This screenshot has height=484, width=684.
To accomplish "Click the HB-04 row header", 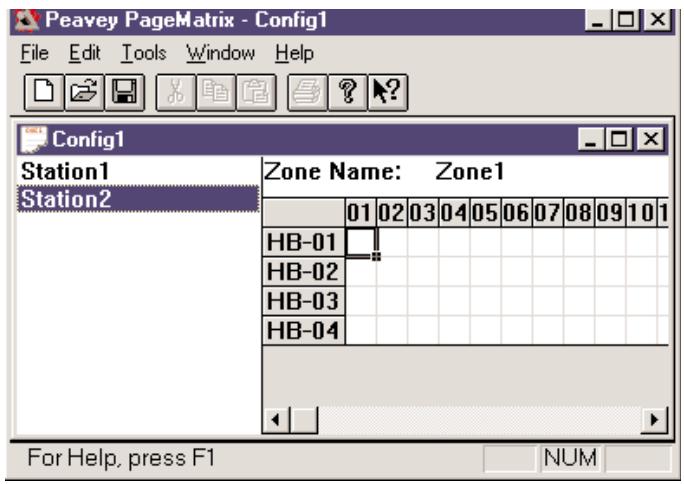I will tap(304, 330).
